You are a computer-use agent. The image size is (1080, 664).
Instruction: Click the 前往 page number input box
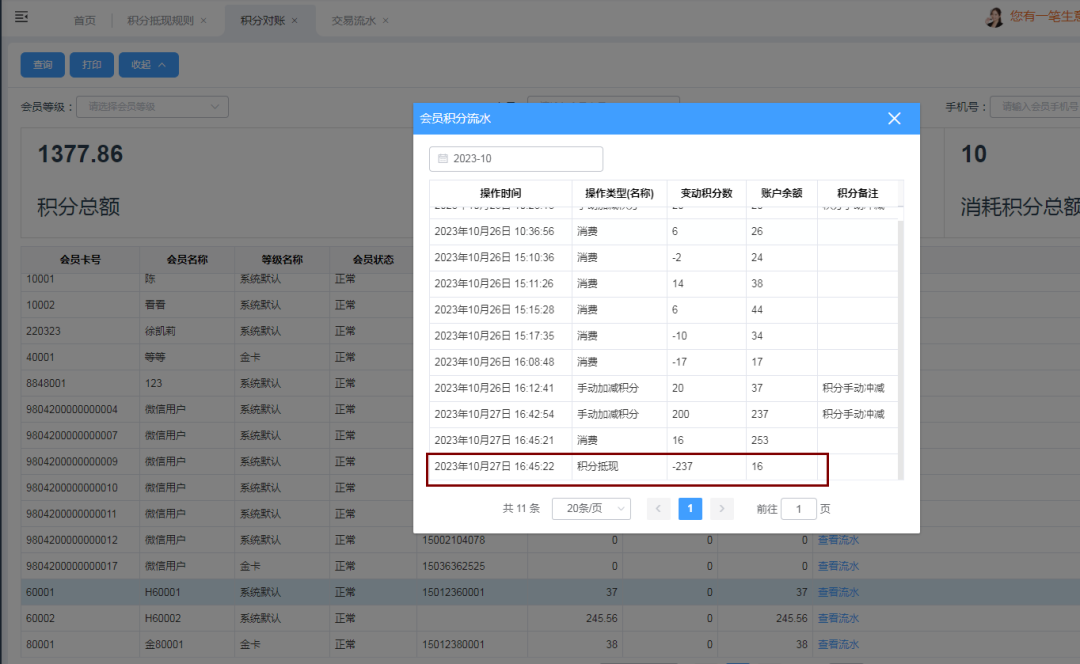tap(798, 508)
